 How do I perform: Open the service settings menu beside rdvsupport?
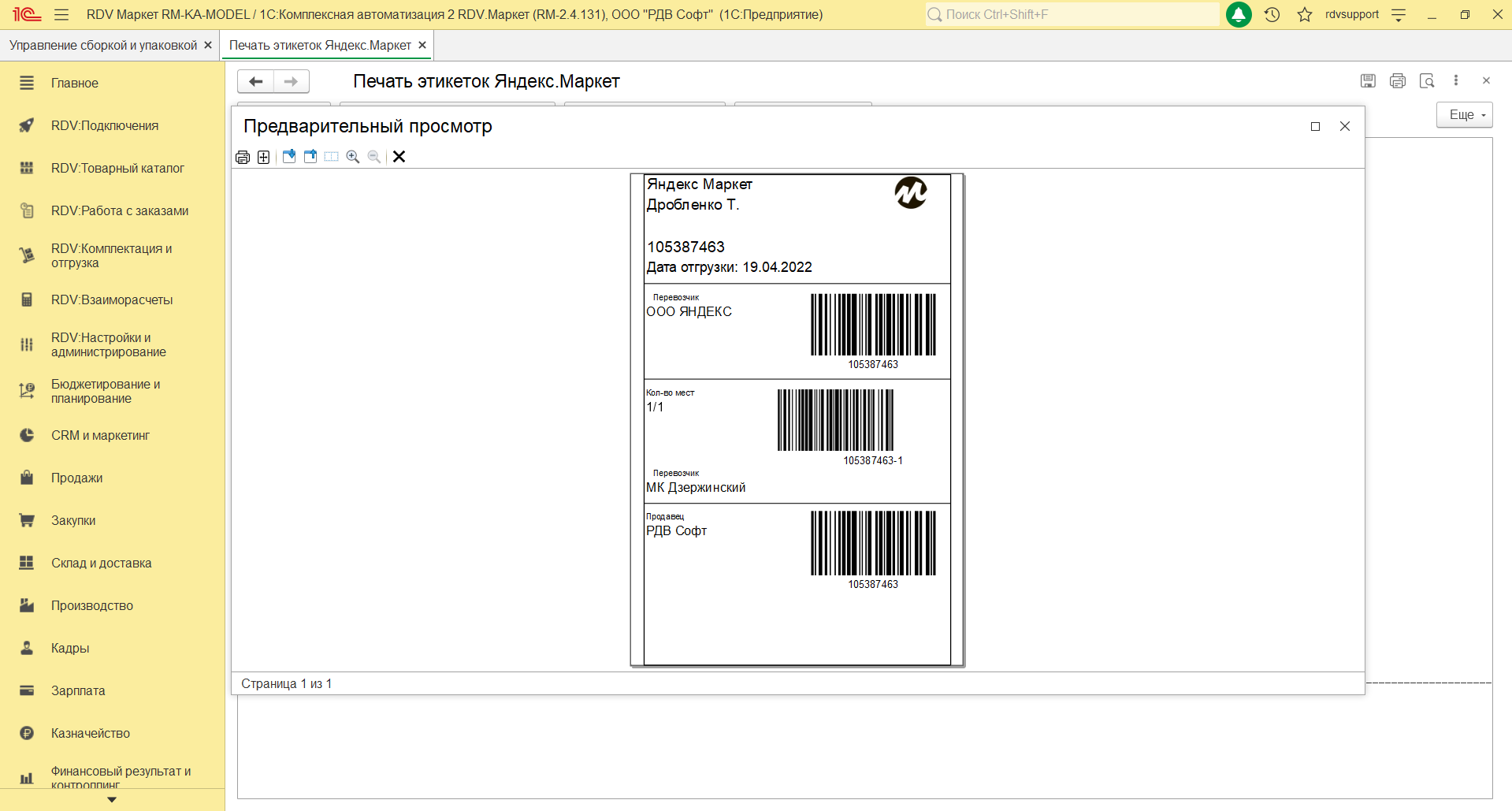[x=1399, y=14]
